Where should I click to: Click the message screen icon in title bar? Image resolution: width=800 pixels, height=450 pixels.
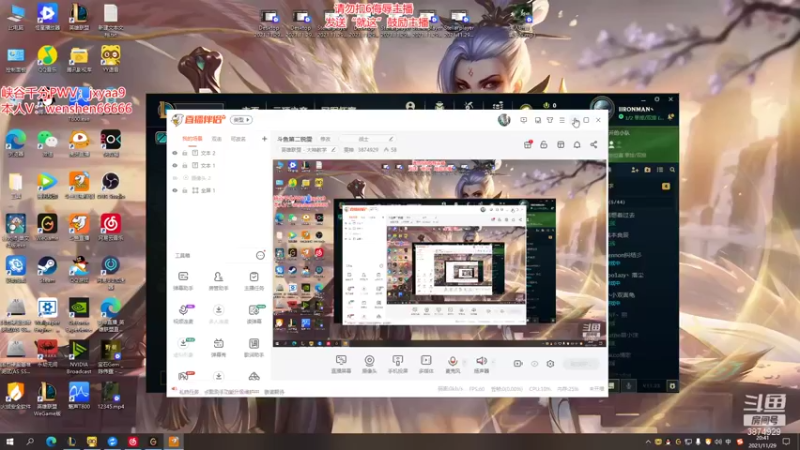(523, 120)
